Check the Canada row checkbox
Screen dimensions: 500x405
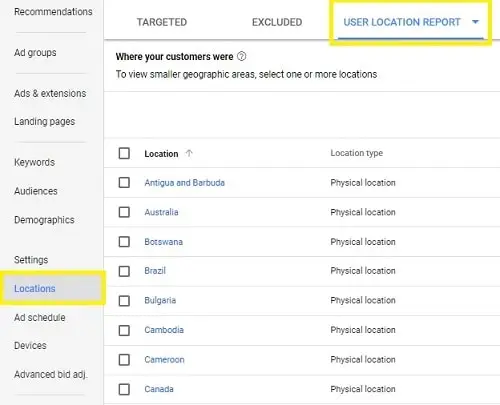[x=124, y=389]
